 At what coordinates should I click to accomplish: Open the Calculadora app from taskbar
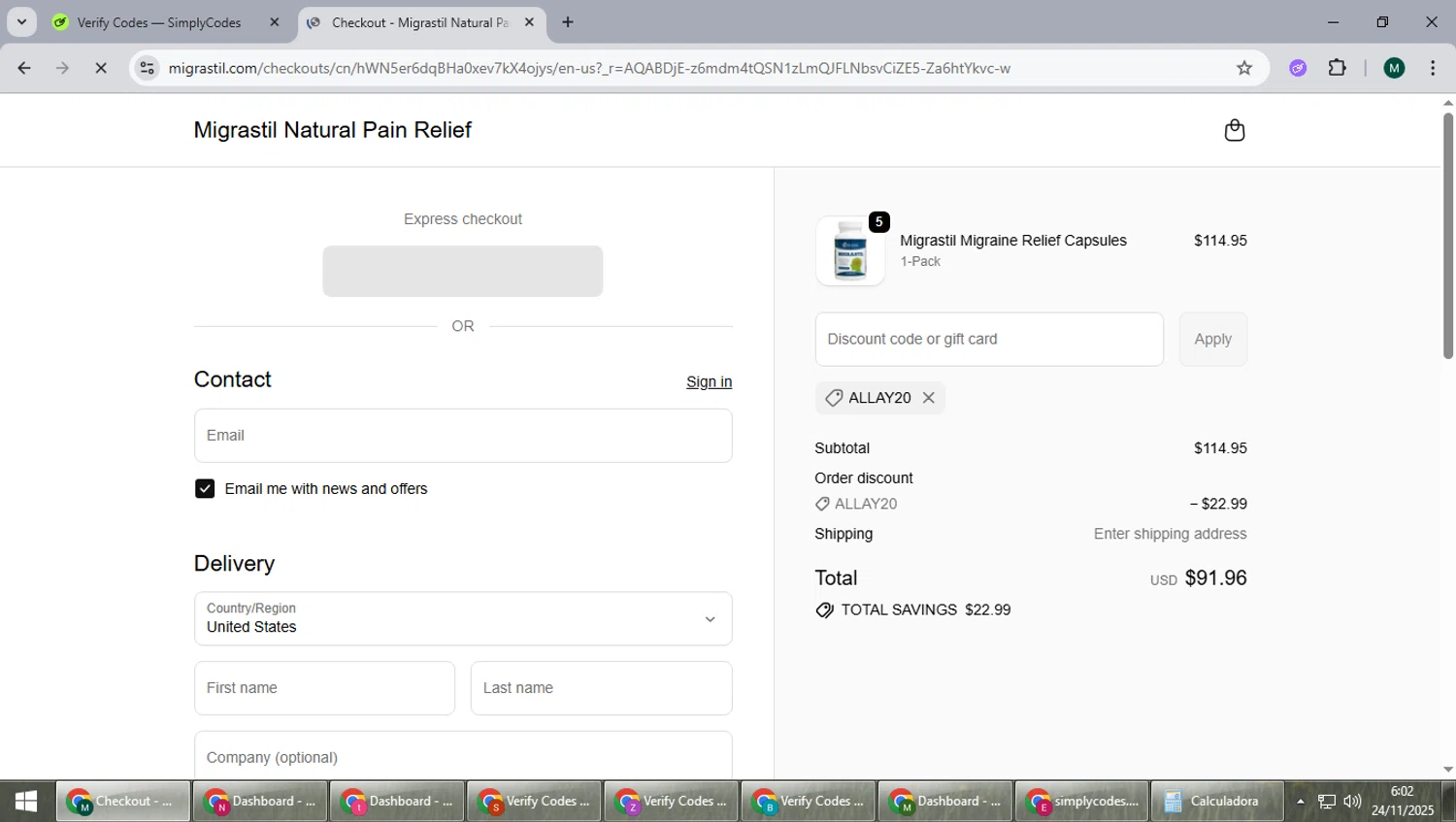pyautogui.click(x=1216, y=802)
